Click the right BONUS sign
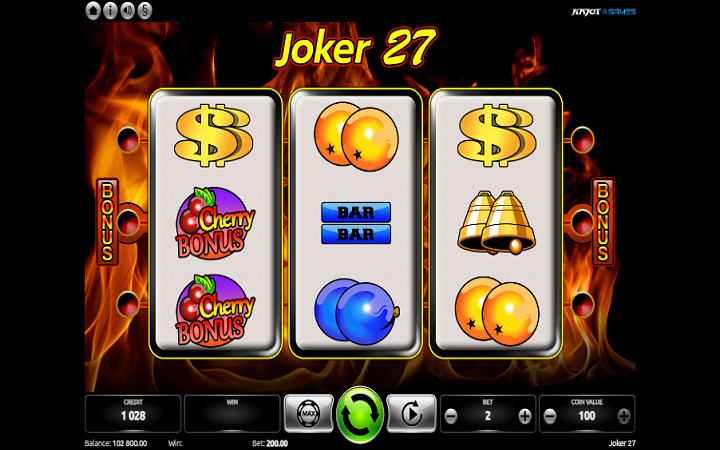 (x=603, y=222)
